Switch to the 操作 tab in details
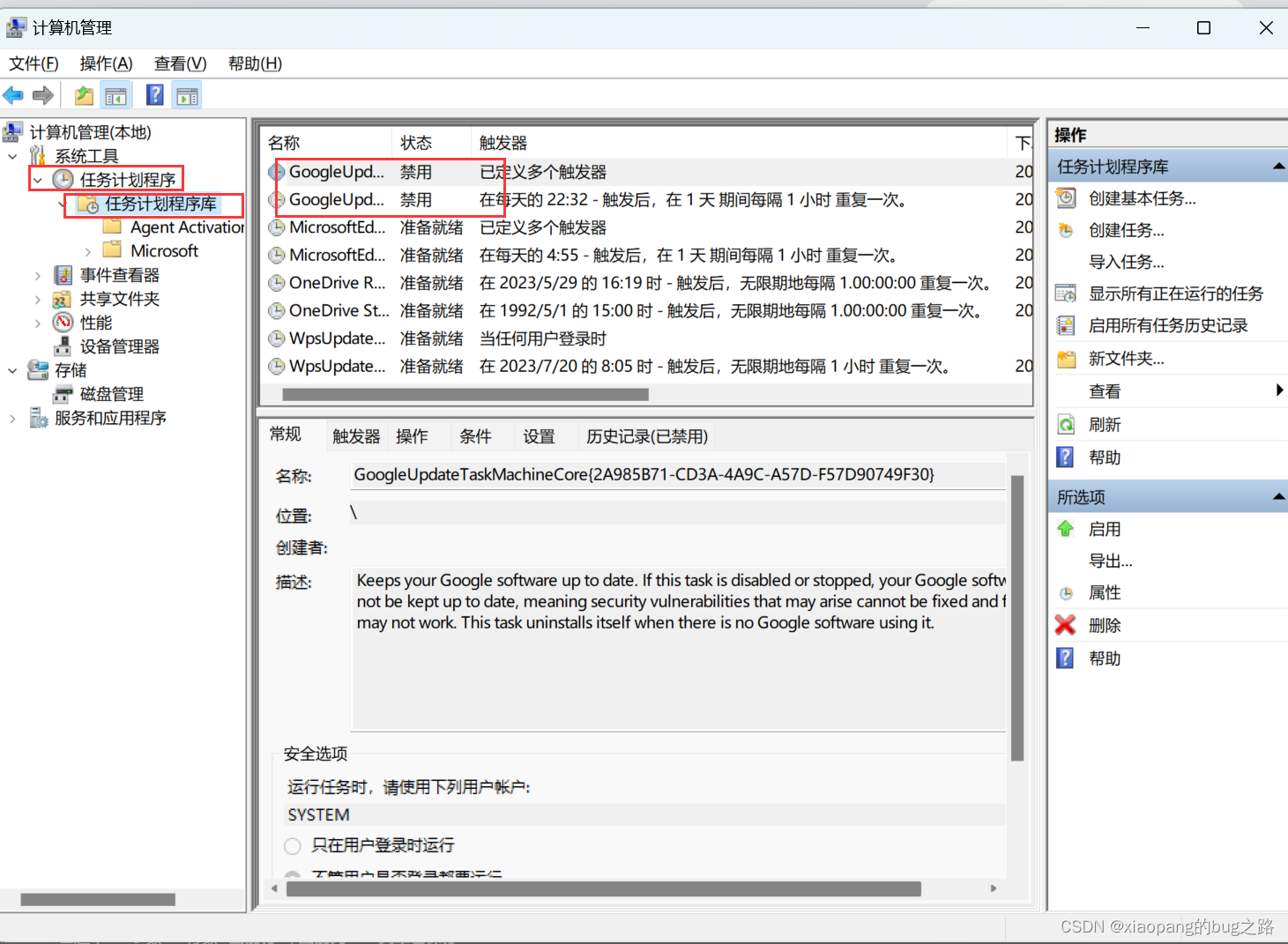1288x944 pixels. (412, 436)
